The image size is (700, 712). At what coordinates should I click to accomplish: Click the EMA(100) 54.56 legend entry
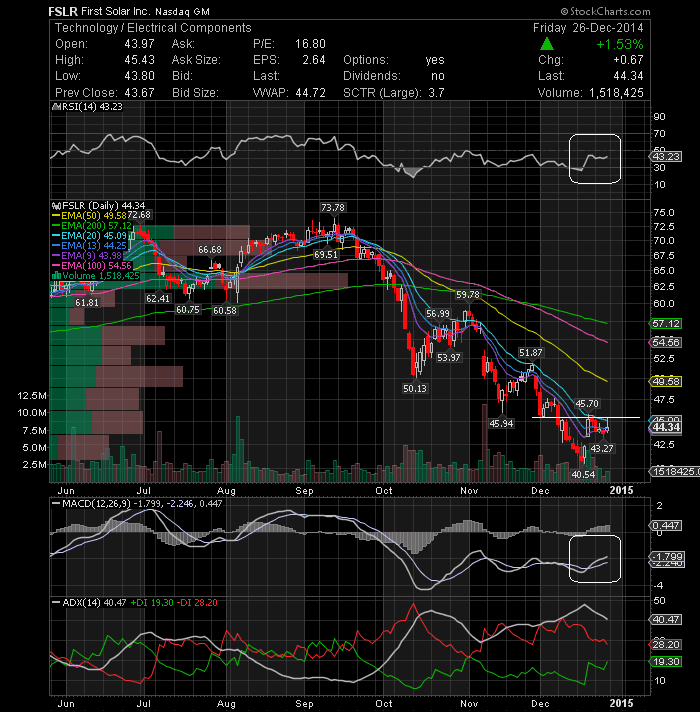point(96,266)
